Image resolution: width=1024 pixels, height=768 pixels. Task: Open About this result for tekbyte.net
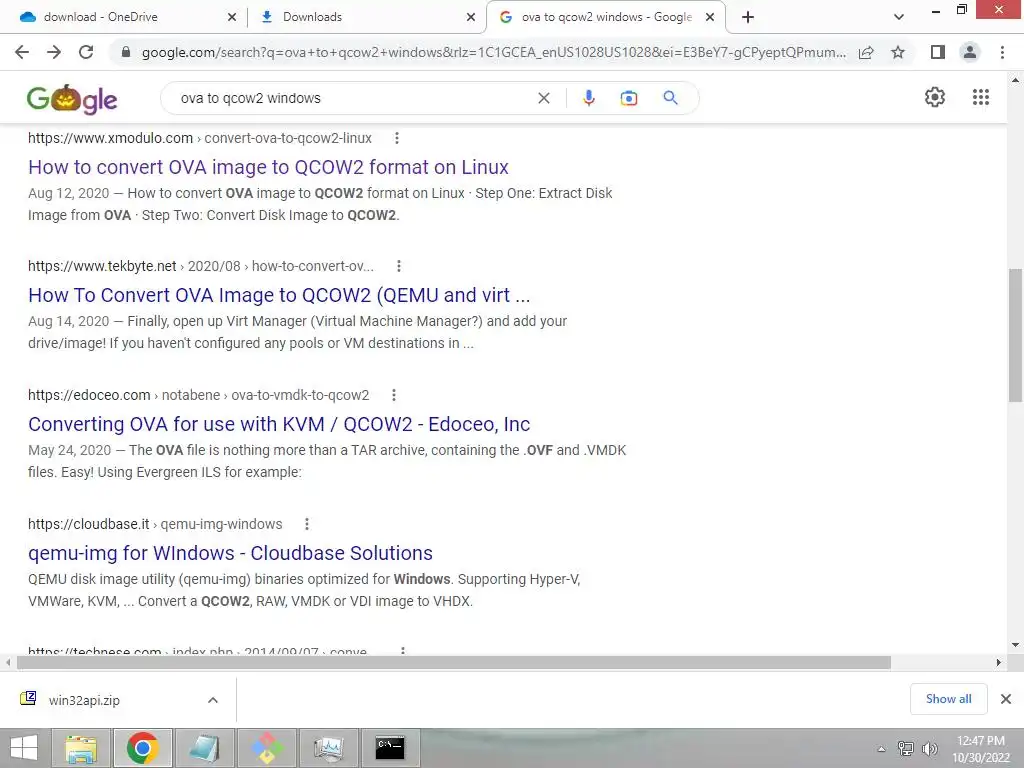(x=398, y=266)
